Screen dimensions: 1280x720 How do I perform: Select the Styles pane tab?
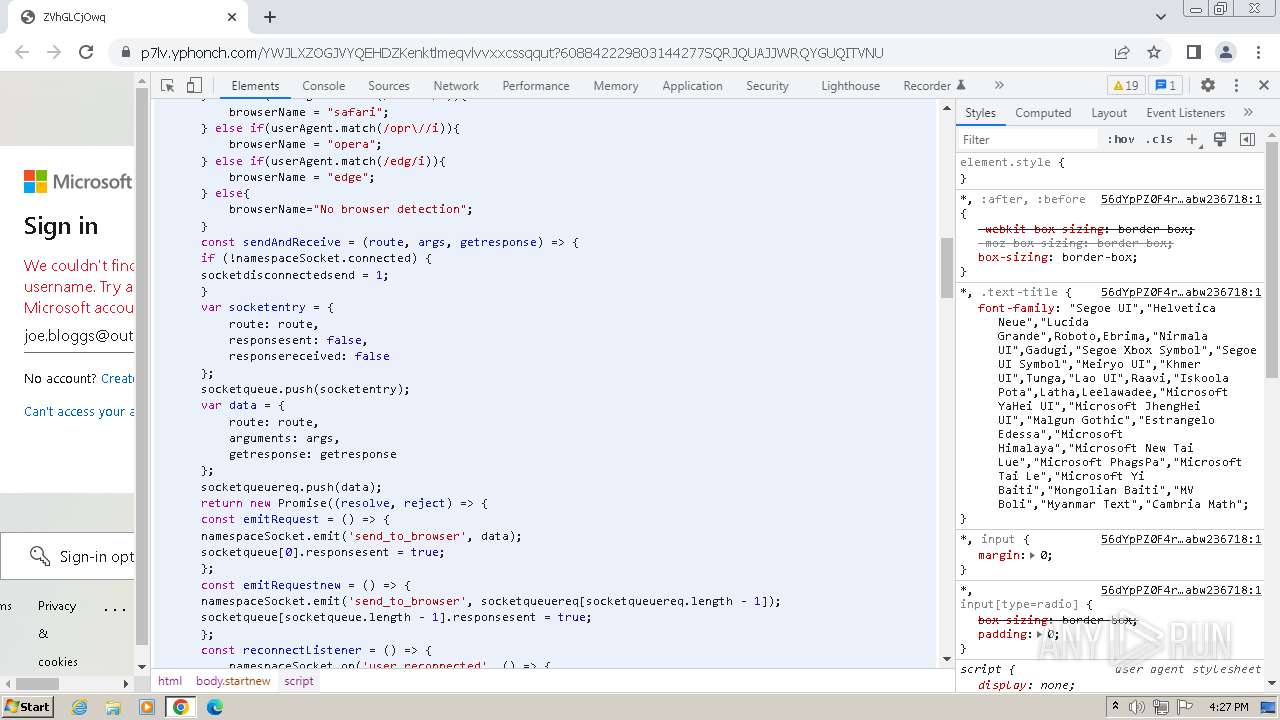click(980, 113)
